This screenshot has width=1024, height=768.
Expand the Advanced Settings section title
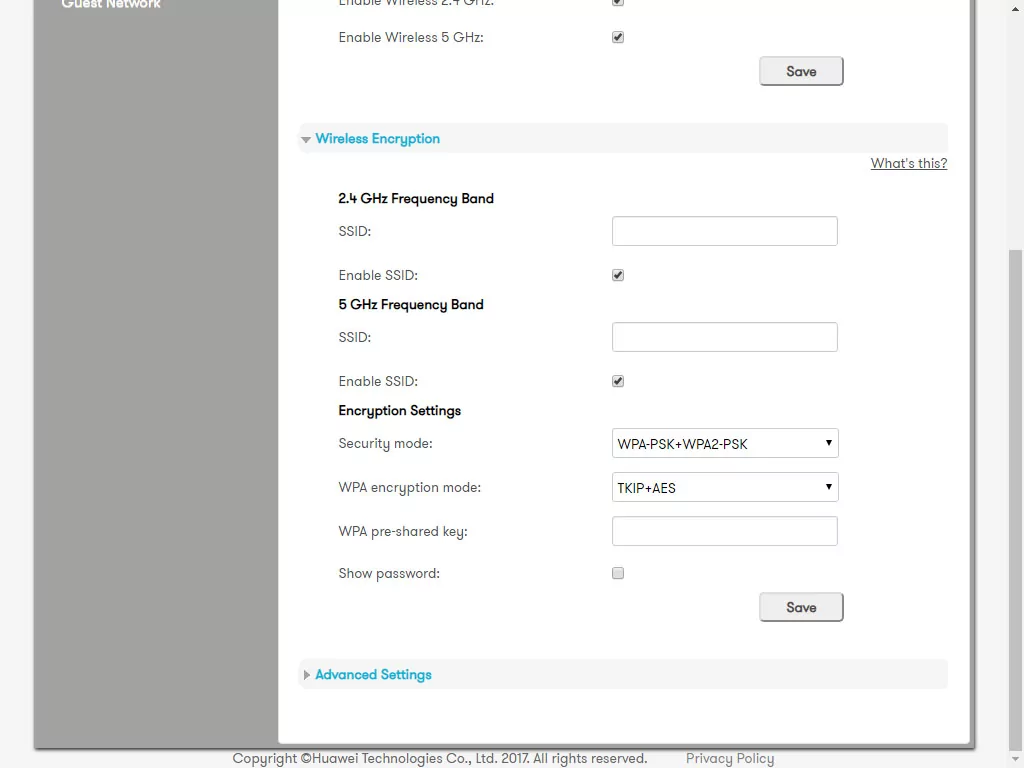tap(373, 675)
